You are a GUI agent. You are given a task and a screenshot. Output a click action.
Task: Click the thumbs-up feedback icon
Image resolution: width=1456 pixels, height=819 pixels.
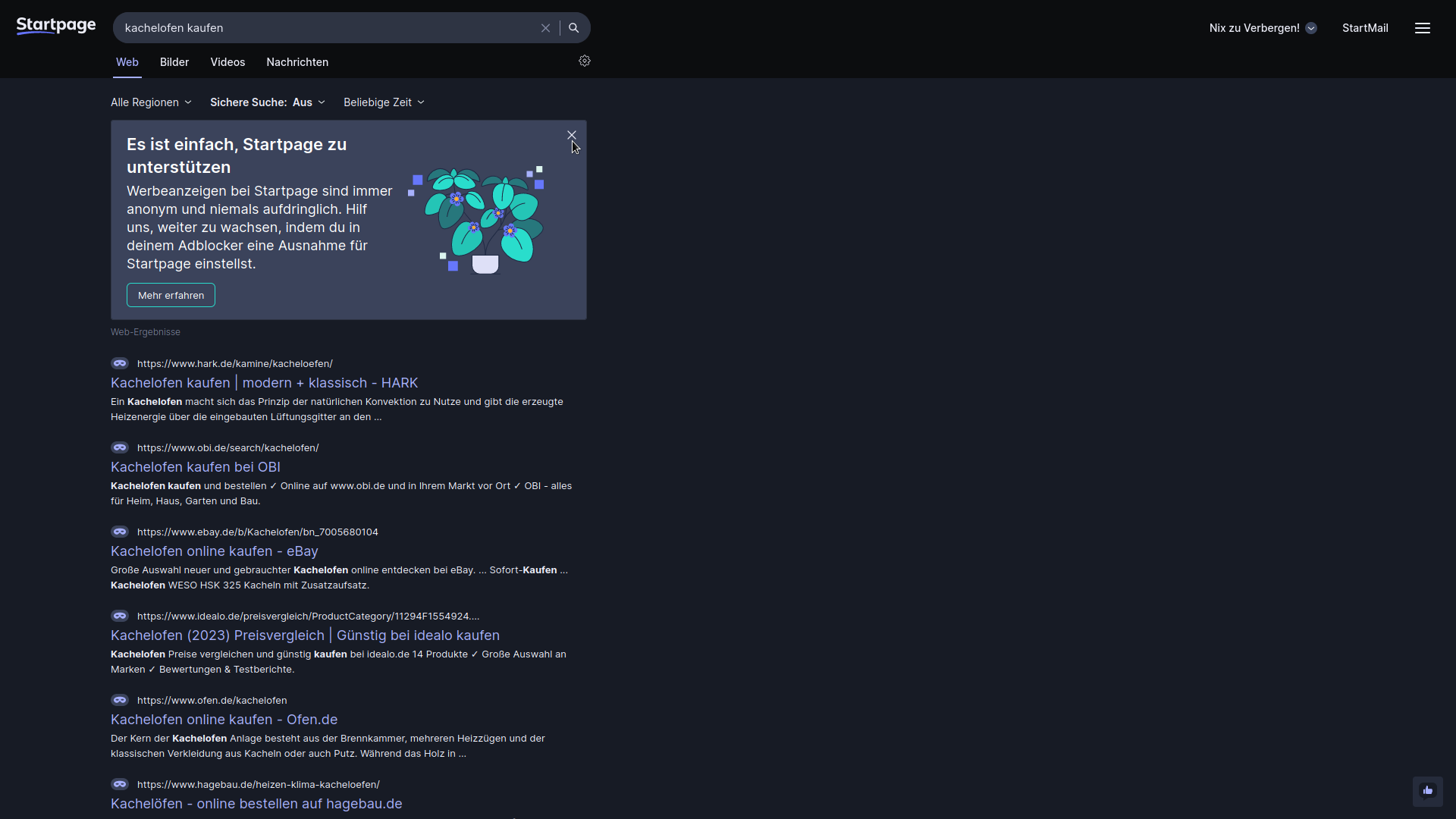coord(1428,791)
